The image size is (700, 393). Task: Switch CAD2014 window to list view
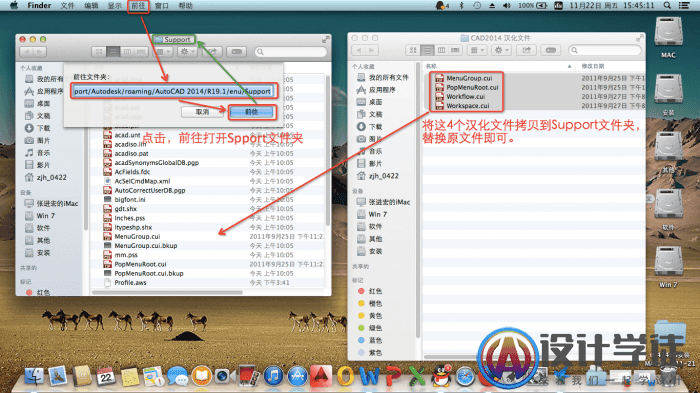427,50
